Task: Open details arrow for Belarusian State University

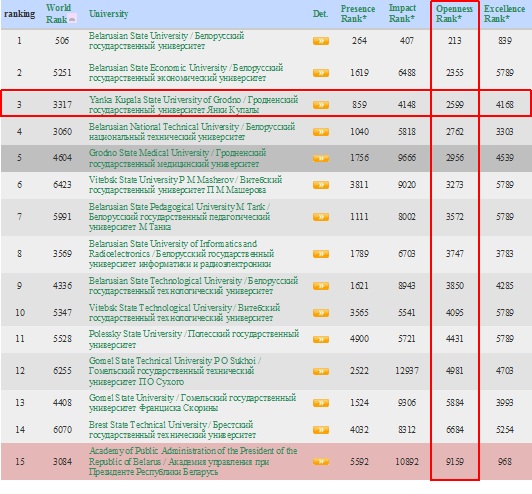Action: tap(321, 41)
